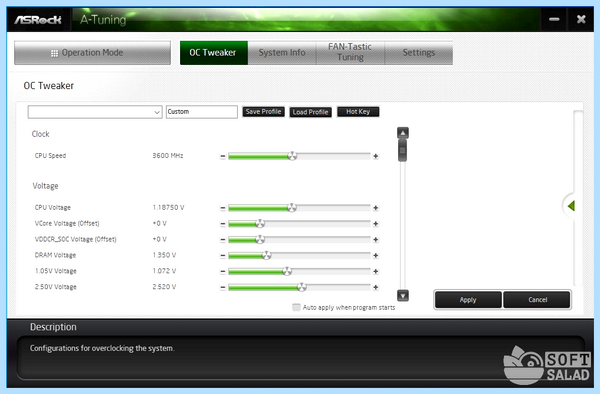Image resolution: width=600 pixels, height=394 pixels.
Task: Click the DRAM Voltage slider handle
Action: pyautogui.click(x=267, y=255)
